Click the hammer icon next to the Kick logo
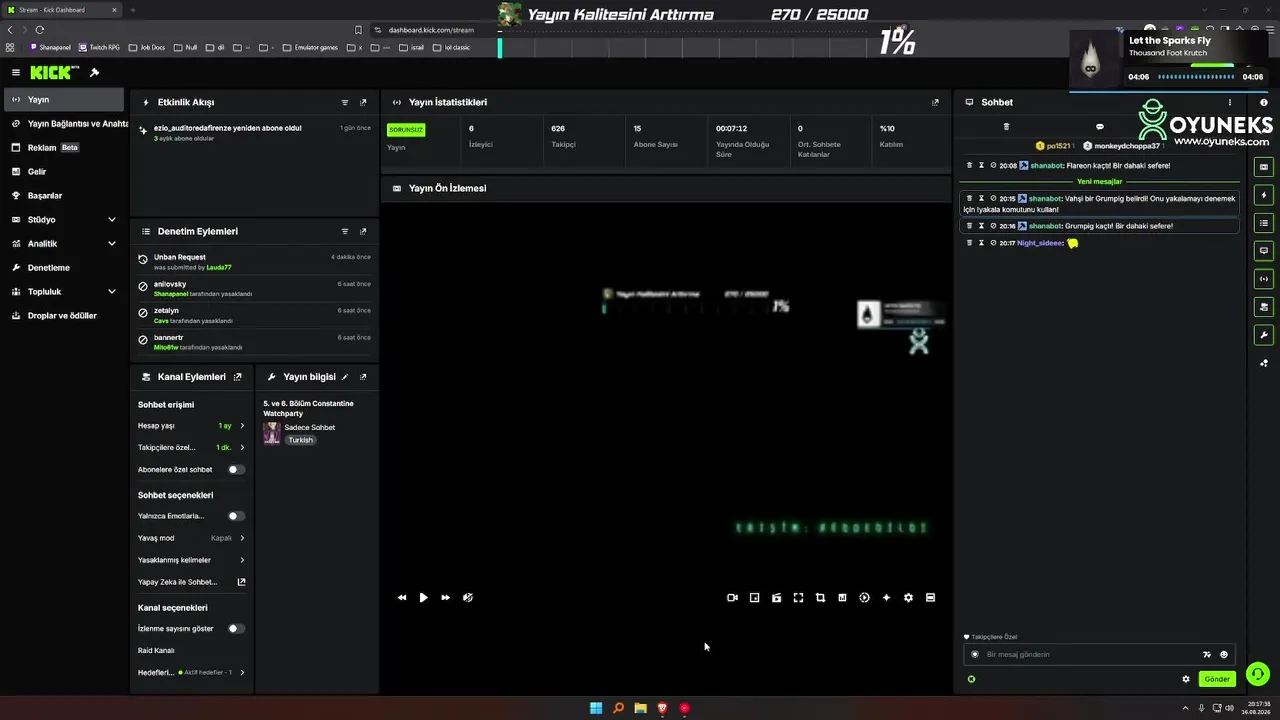 point(94,73)
